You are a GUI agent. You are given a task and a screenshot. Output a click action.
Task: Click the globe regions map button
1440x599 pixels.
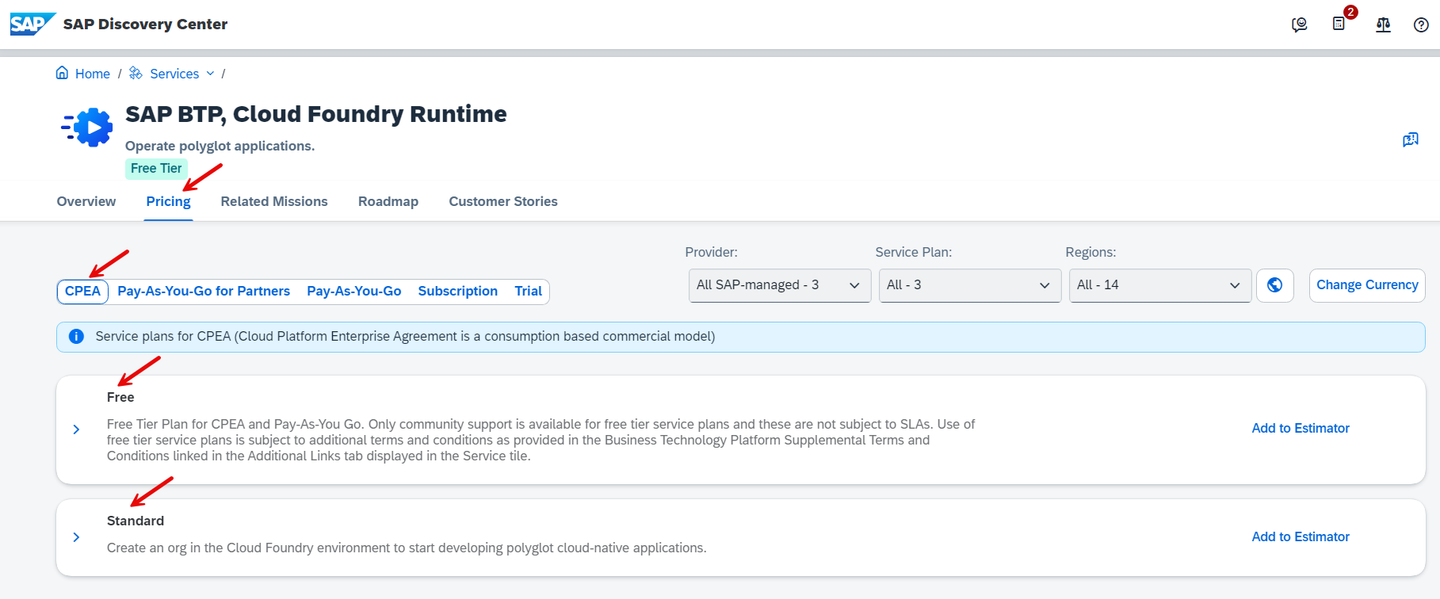(x=1275, y=285)
